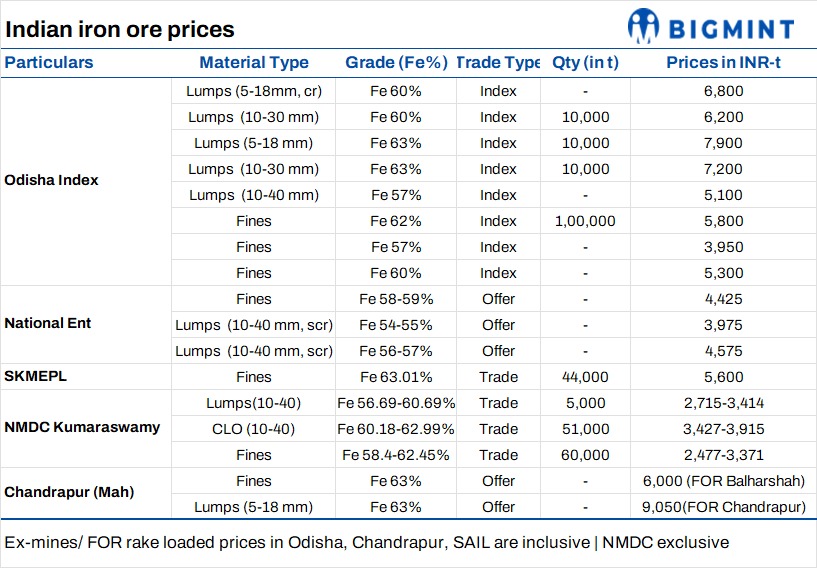Screen dimensions: 817x568
Task: Select the Indian iron ore prices title
Action: click(x=120, y=29)
